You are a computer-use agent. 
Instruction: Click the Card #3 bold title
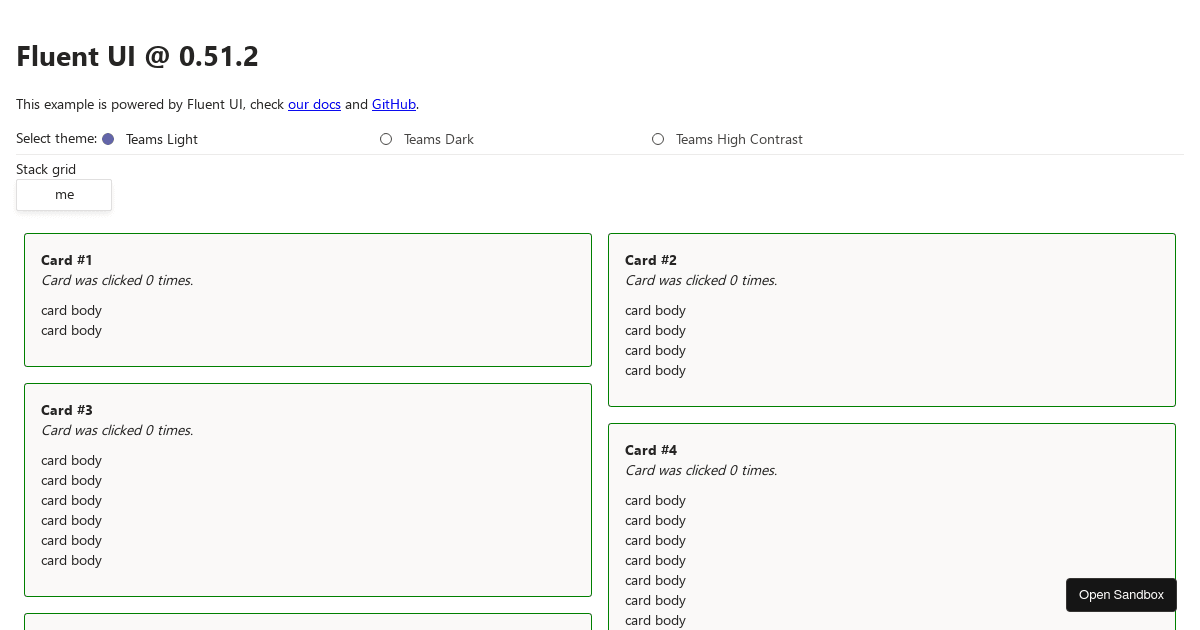[x=66, y=410]
